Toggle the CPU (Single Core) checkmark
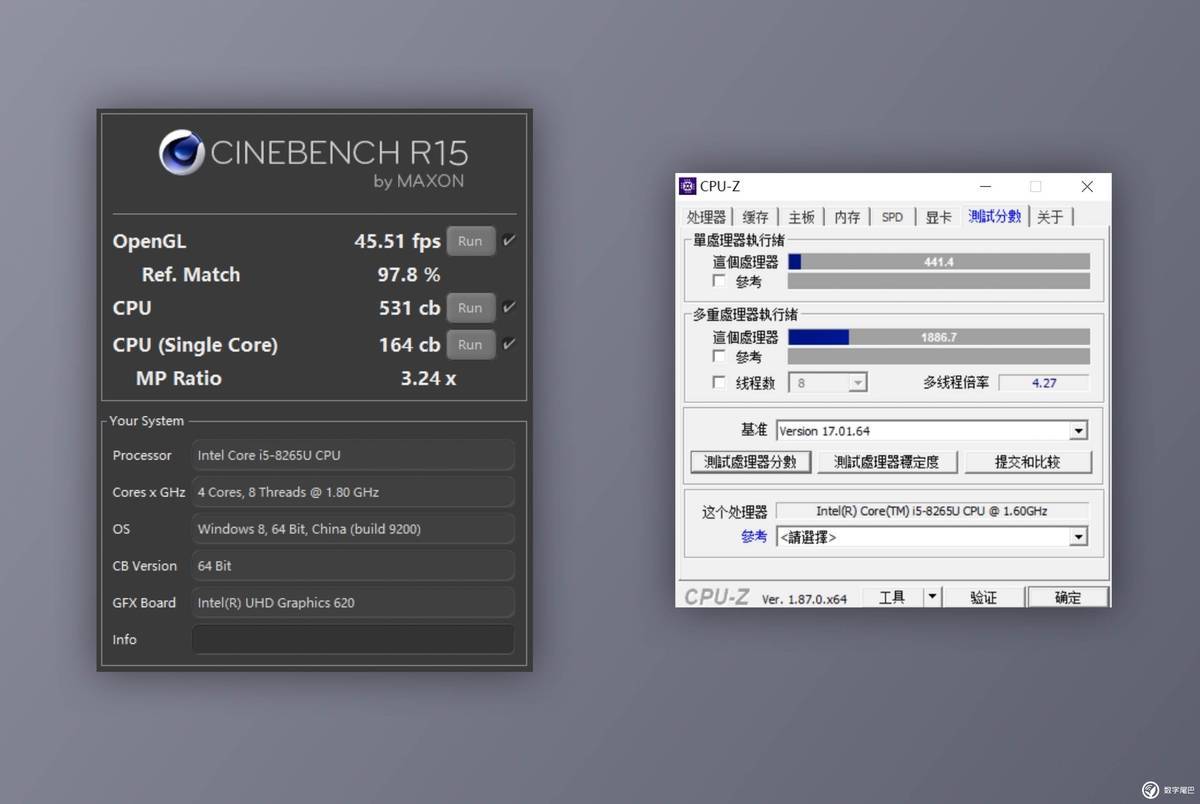The height and width of the screenshot is (804, 1200). pos(509,344)
